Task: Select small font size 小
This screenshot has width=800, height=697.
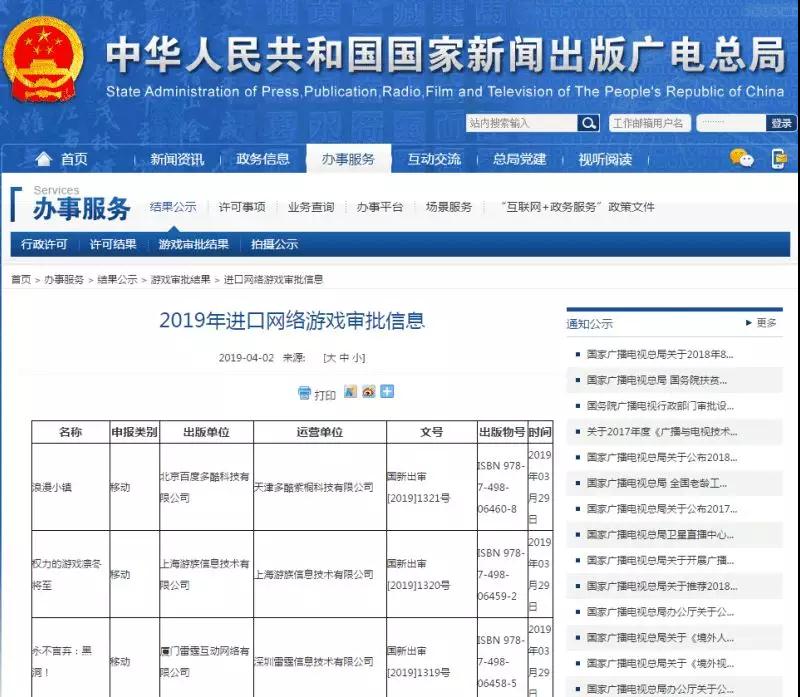Action: [357, 357]
